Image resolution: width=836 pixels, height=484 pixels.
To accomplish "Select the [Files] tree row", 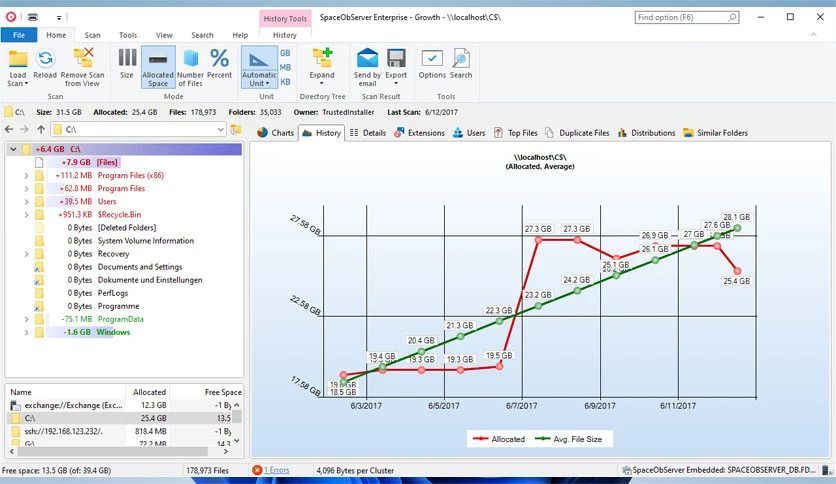I will point(124,162).
